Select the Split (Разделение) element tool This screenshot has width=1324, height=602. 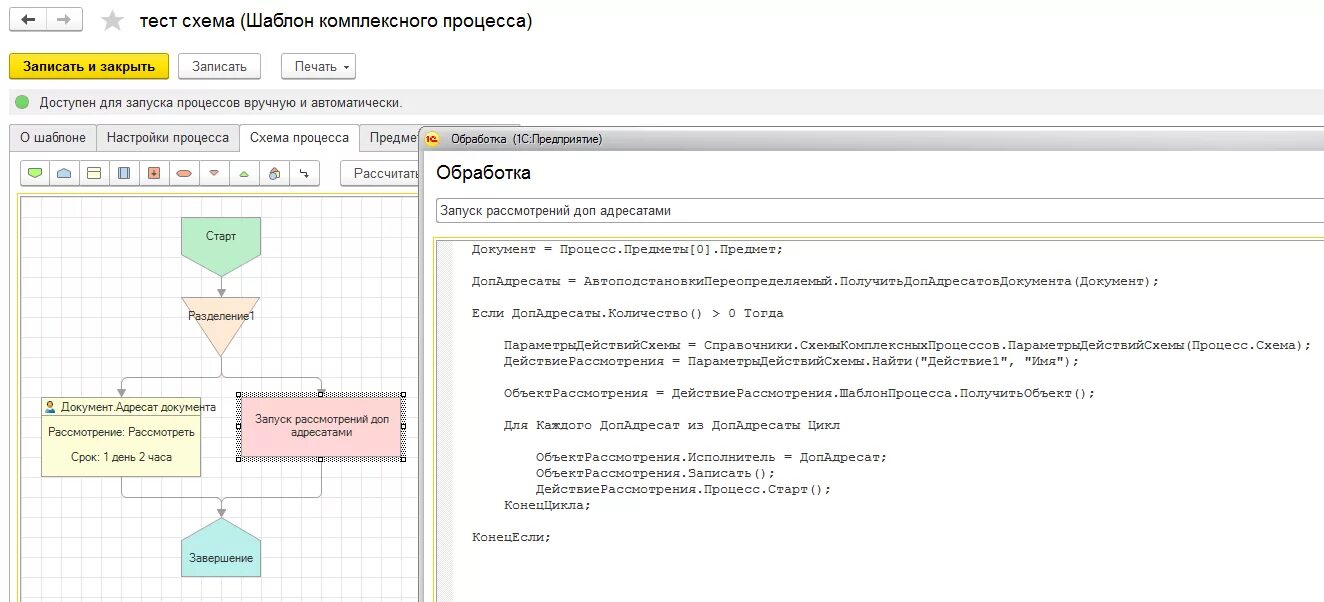tap(215, 173)
